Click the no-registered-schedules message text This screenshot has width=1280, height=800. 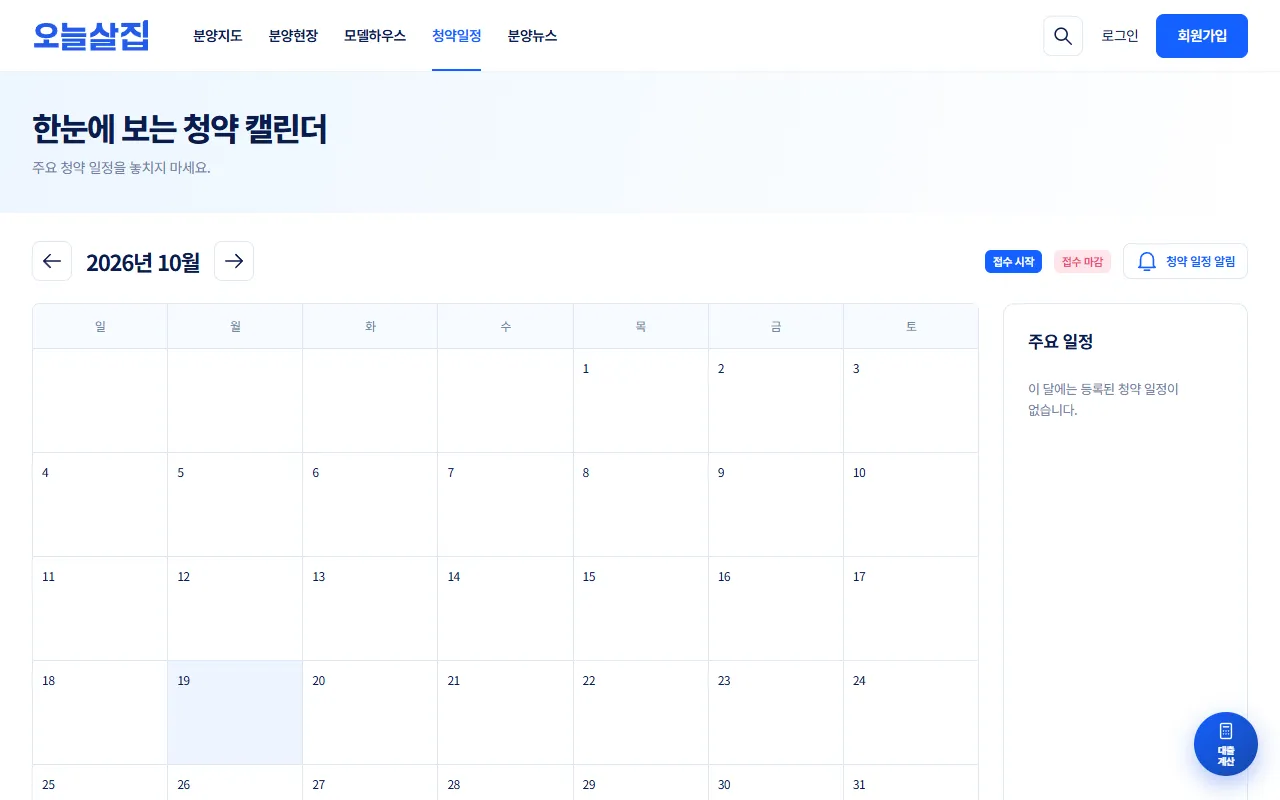1103,399
